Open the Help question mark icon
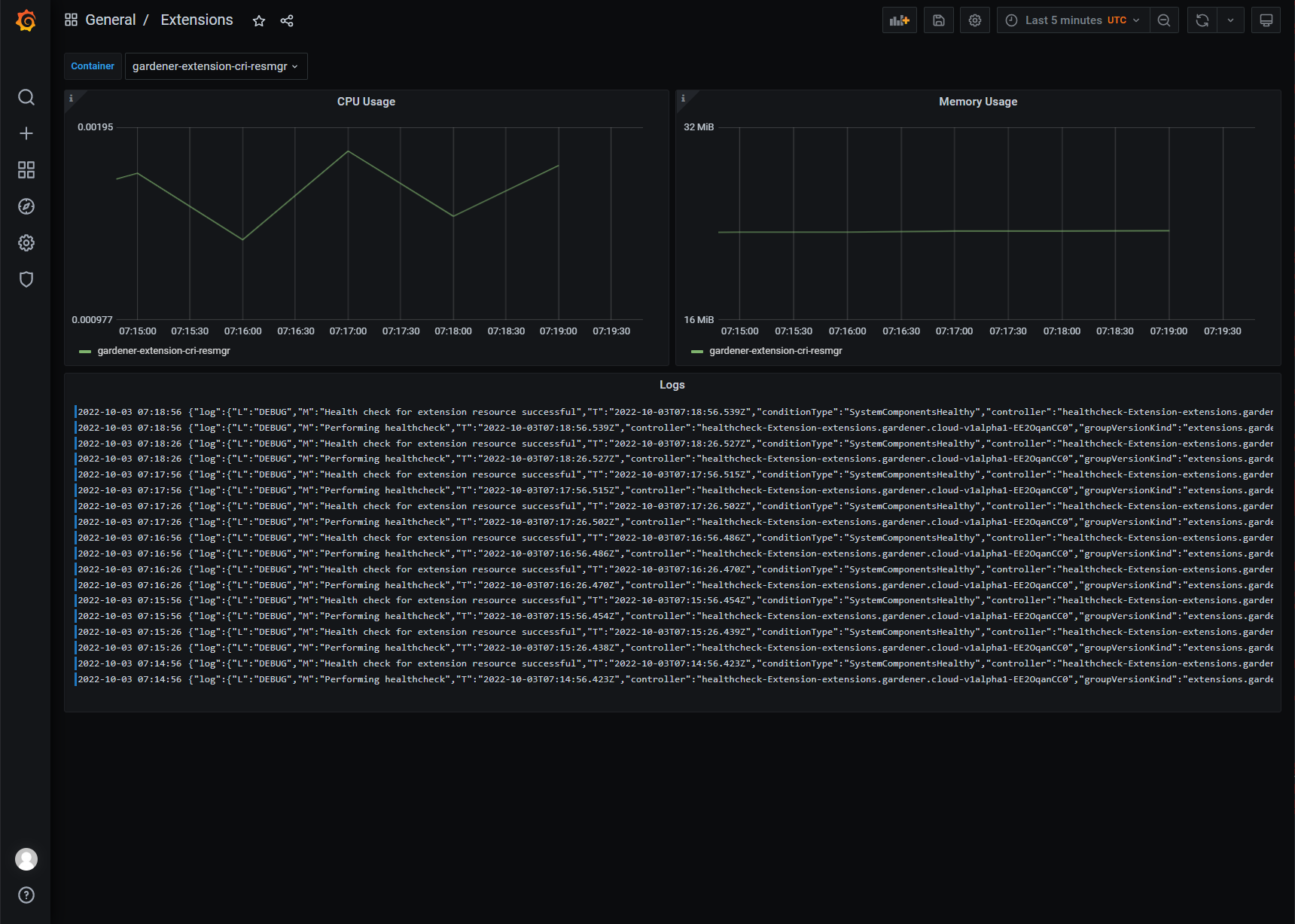 click(x=26, y=895)
